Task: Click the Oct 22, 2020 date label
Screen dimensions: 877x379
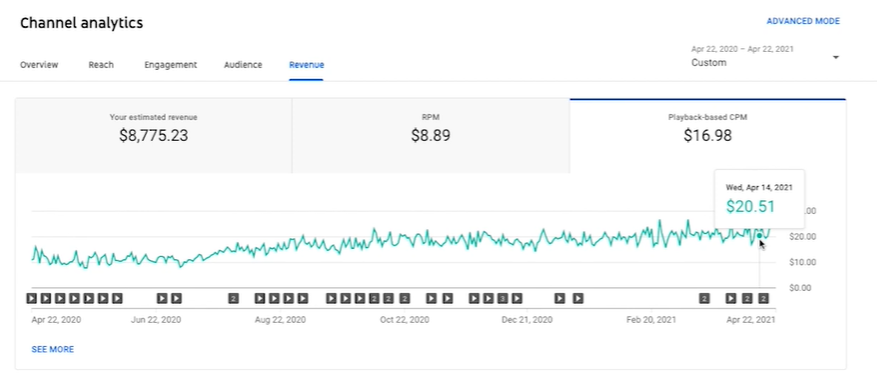Action: pyautogui.click(x=404, y=320)
